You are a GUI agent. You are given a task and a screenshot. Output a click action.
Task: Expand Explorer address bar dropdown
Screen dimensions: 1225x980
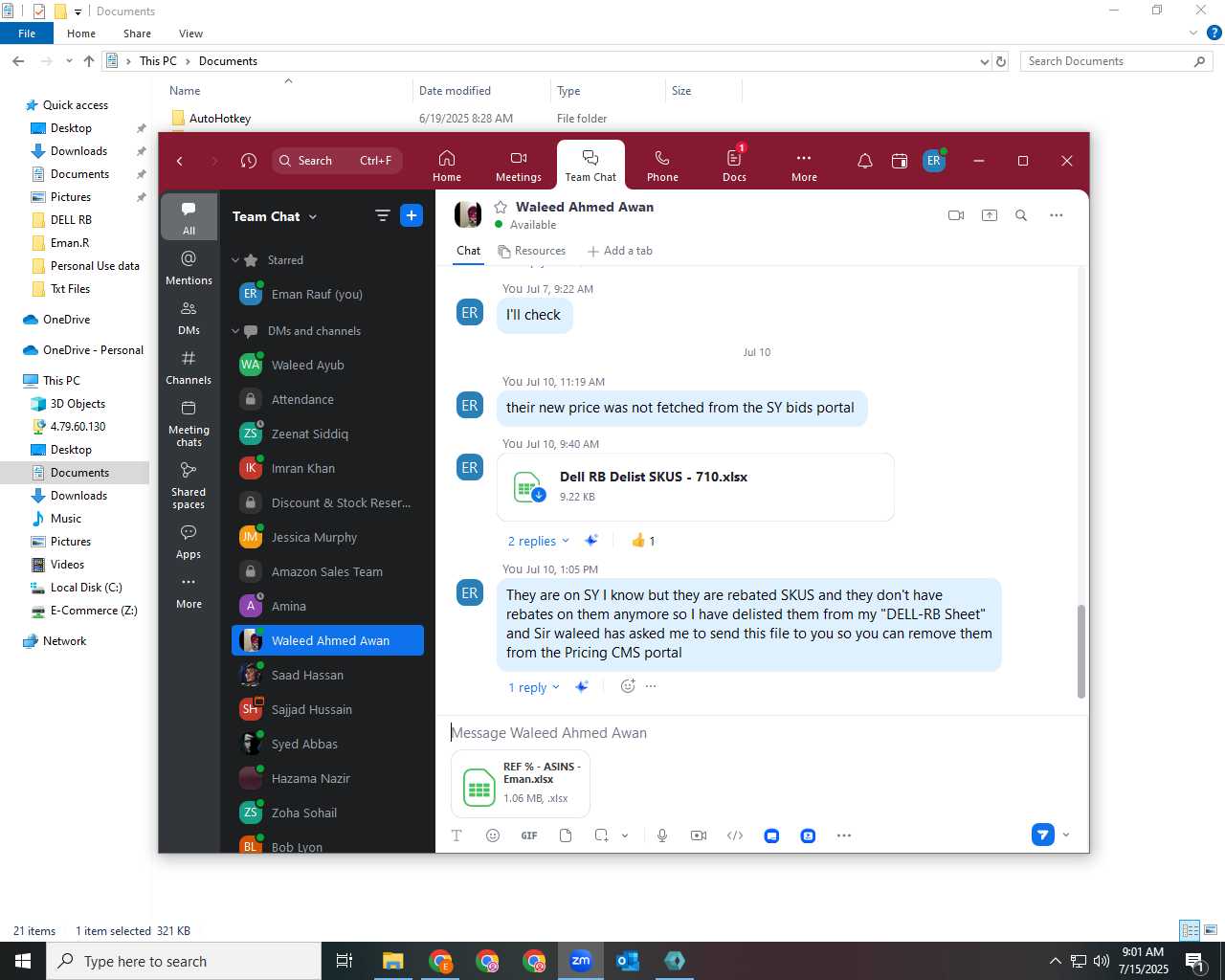point(985,61)
